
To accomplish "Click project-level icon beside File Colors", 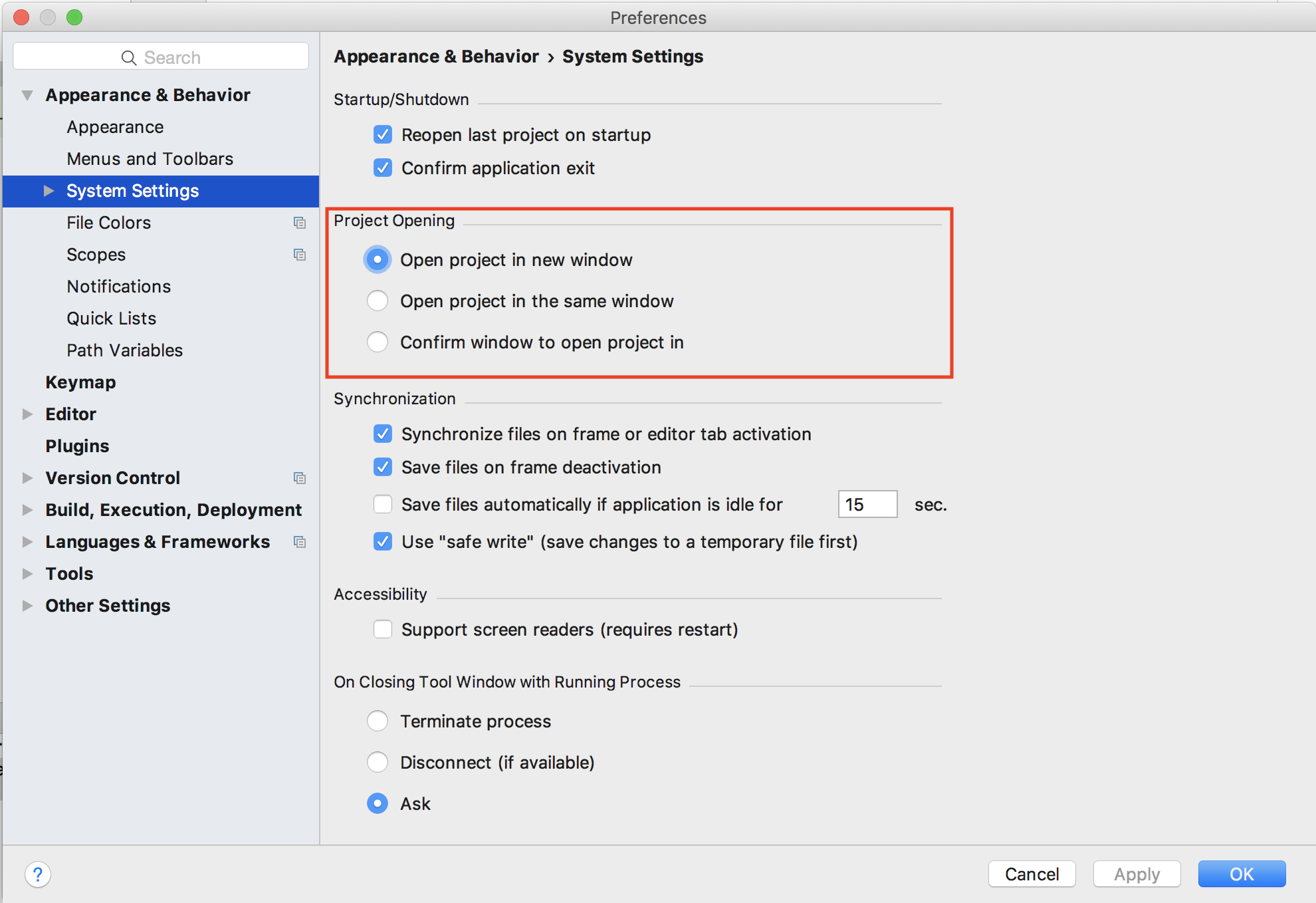I will (x=300, y=223).
